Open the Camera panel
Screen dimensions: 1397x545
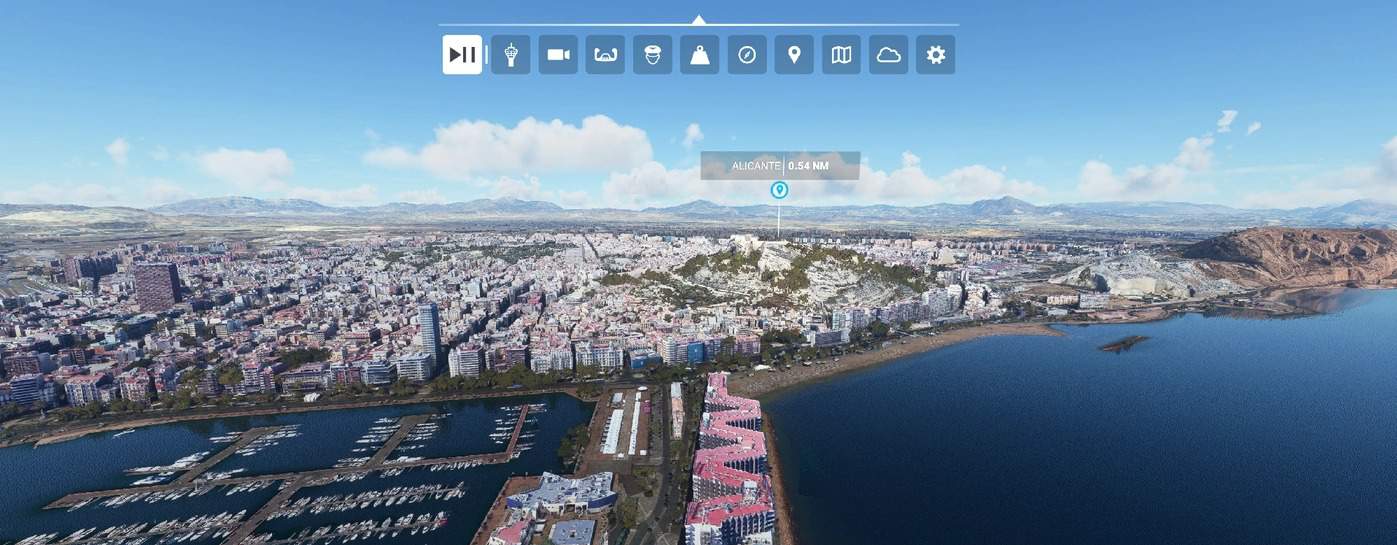click(x=558, y=55)
